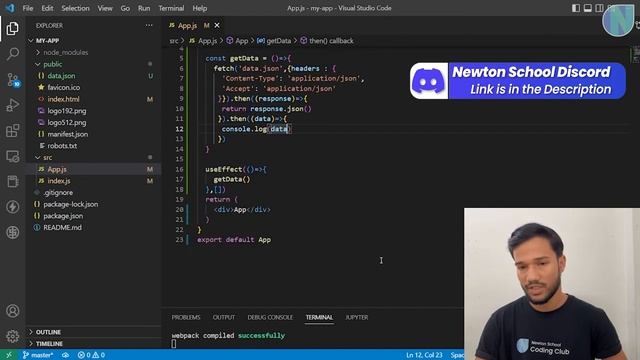Image resolution: width=640 pixels, height=360 pixels.
Task: Open logo192.png in the explorer
Action: point(67,111)
